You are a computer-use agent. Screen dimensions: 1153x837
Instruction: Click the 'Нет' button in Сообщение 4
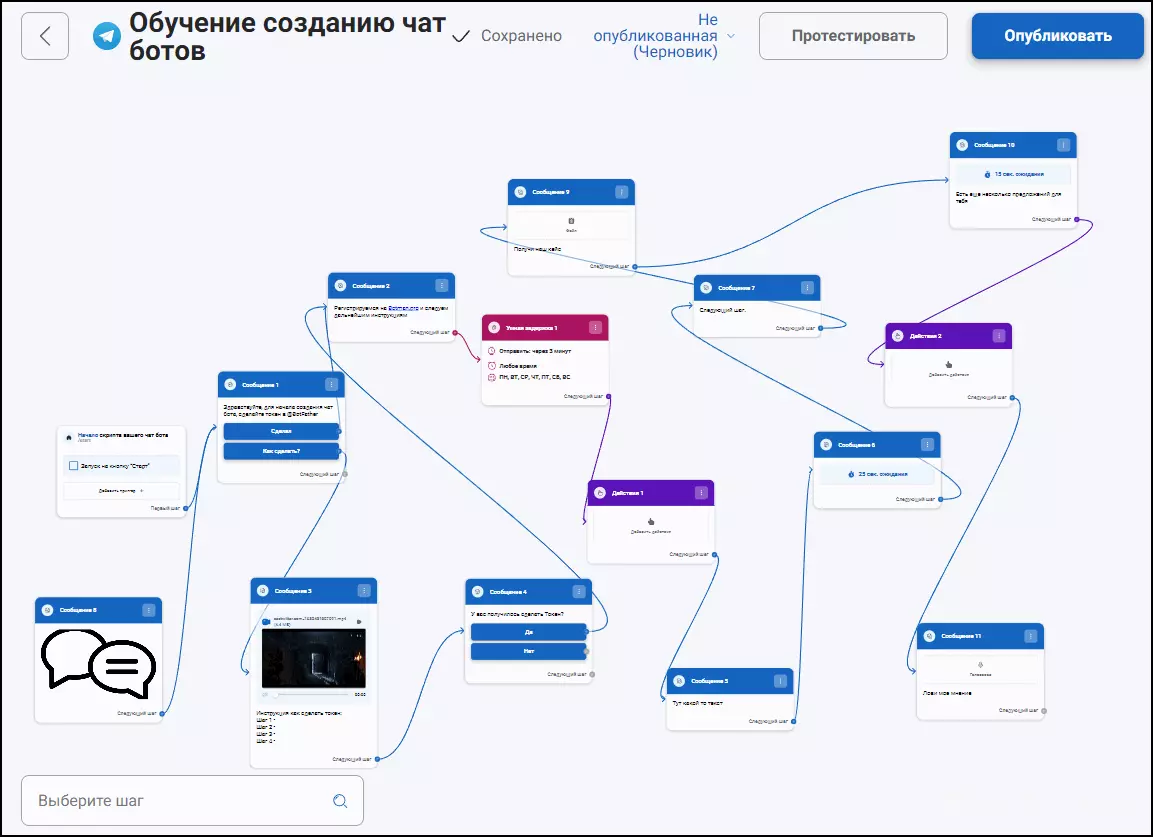coord(529,651)
